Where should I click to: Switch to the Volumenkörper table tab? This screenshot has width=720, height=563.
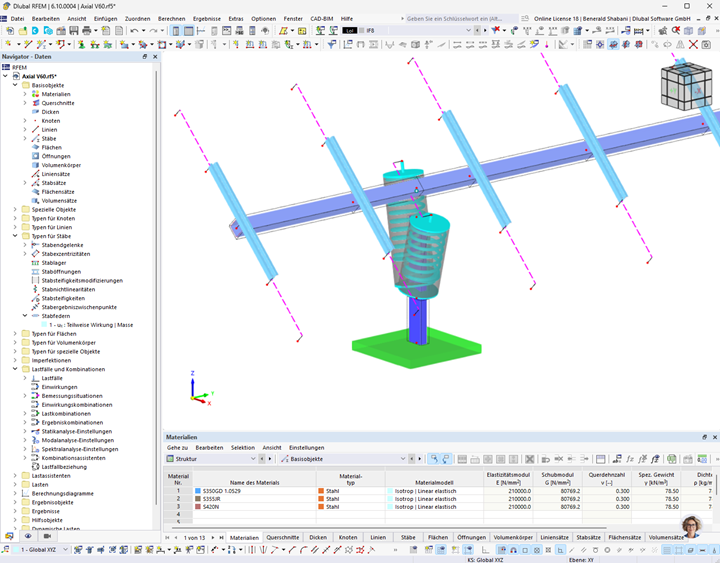(x=513, y=537)
